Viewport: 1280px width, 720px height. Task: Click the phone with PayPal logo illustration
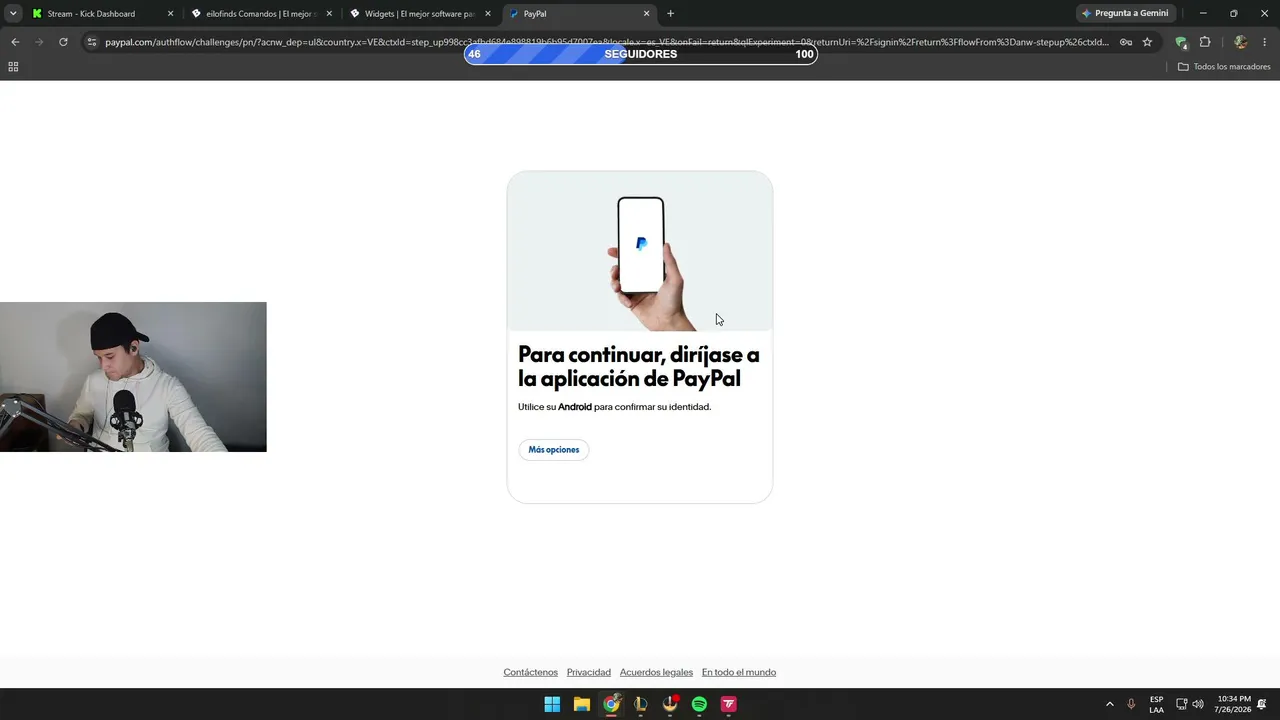(x=640, y=251)
